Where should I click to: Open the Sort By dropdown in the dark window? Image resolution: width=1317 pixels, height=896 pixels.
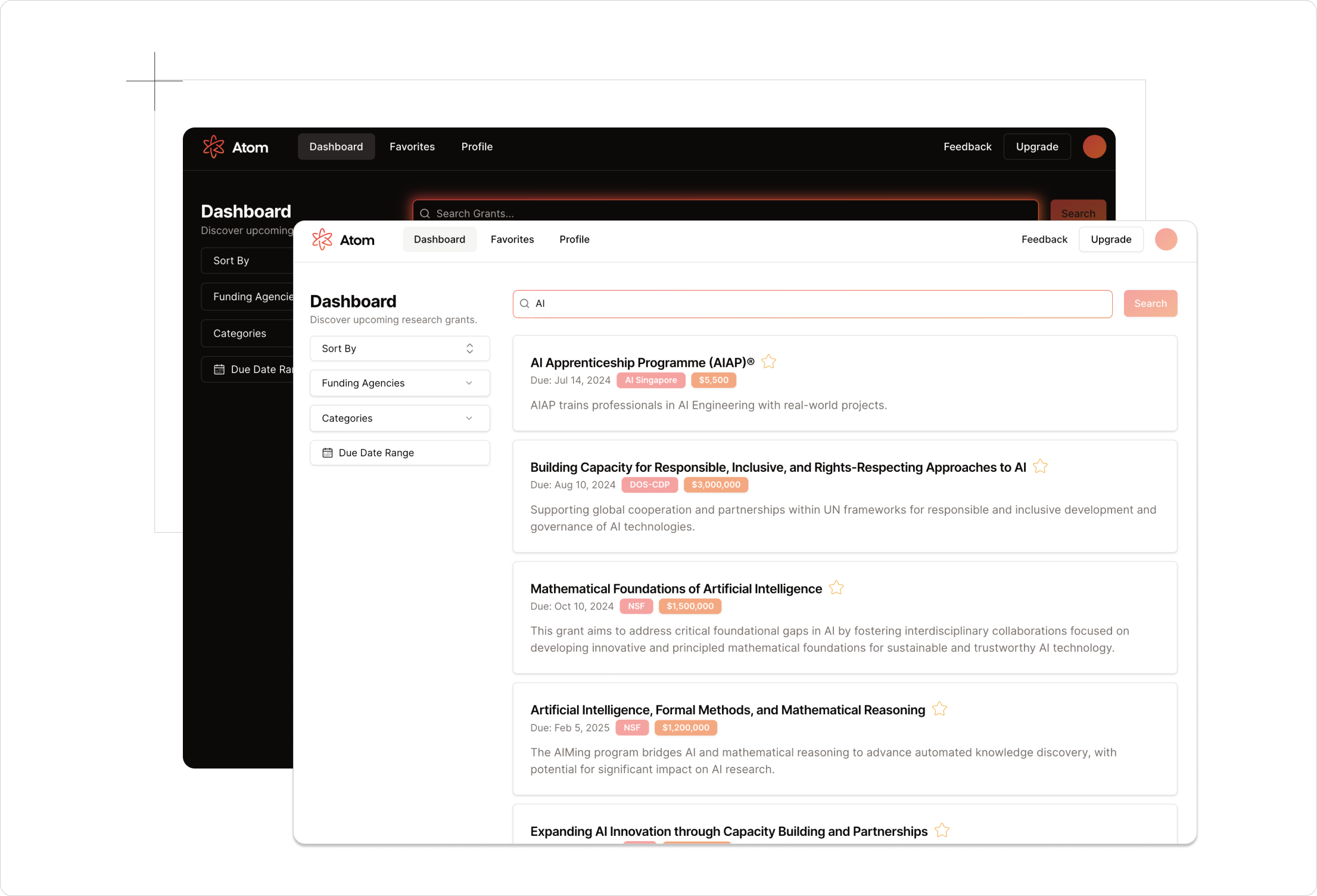coord(247,260)
